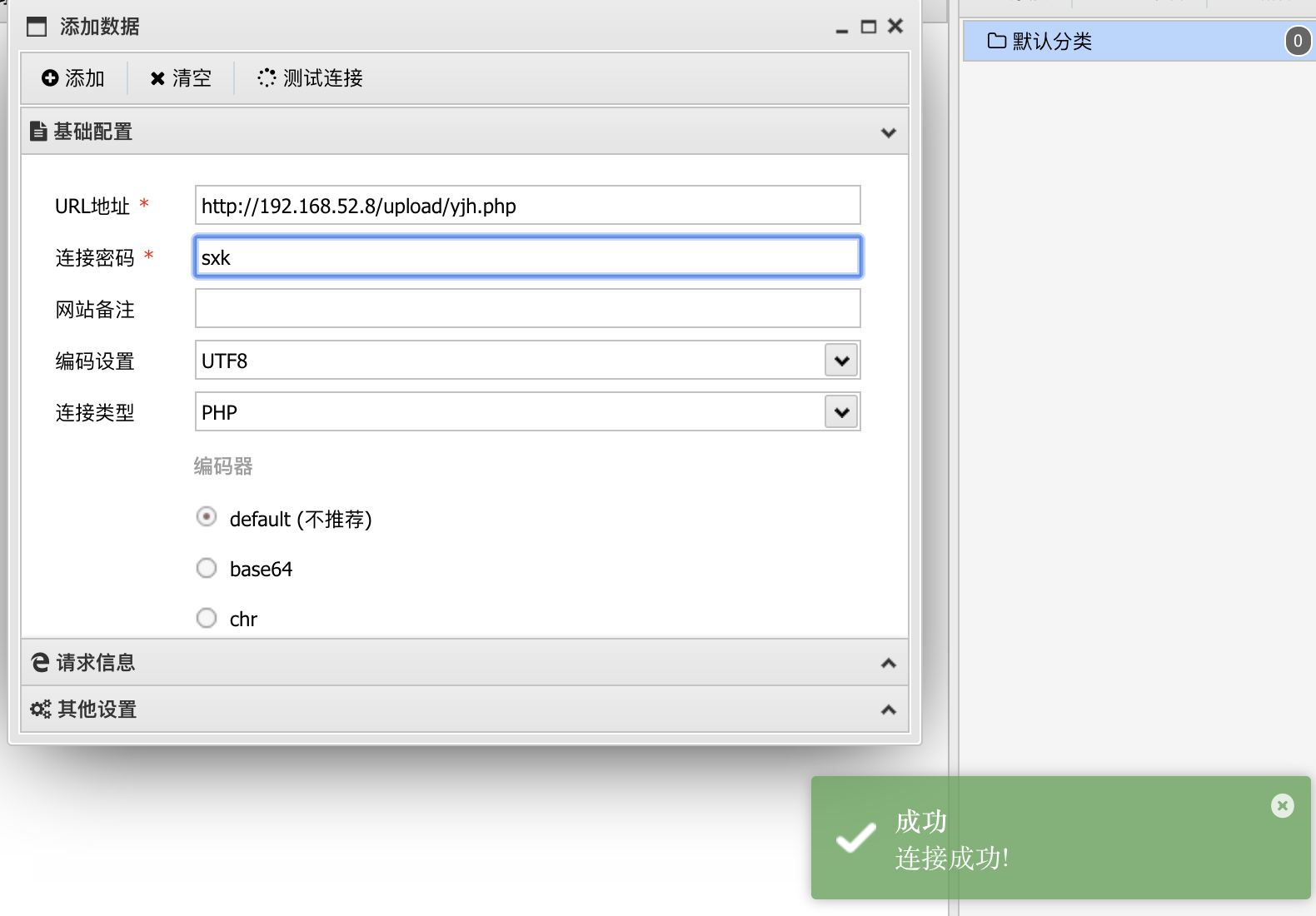The height and width of the screenshot is (916, 1316).
Task: Click the 默认分类 folder icon
Action: [996, 41]
